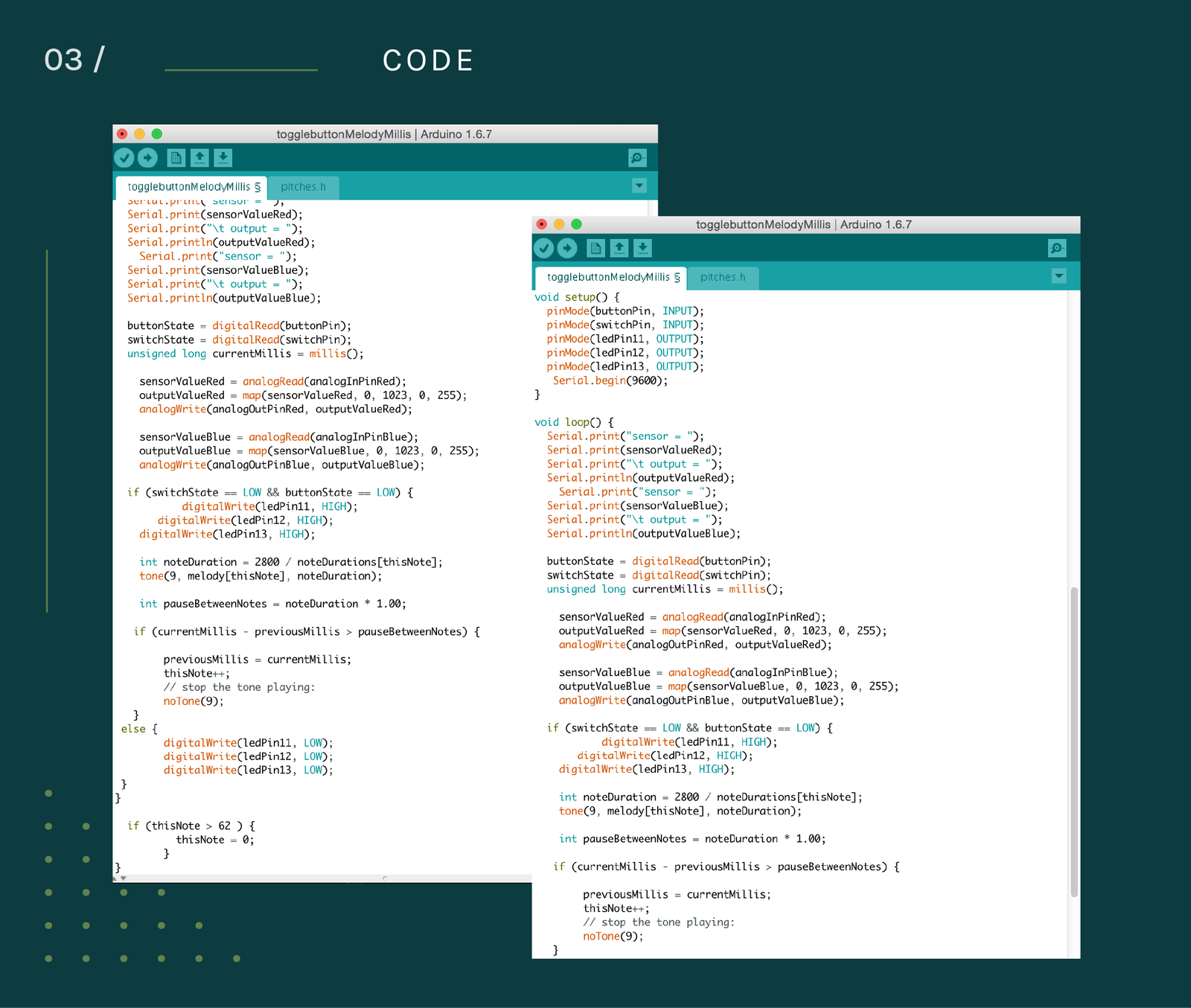This screenshot has width=1191, height=1008.
Task: Create a New sketch in the back window
Action: [x=176, y=158]
